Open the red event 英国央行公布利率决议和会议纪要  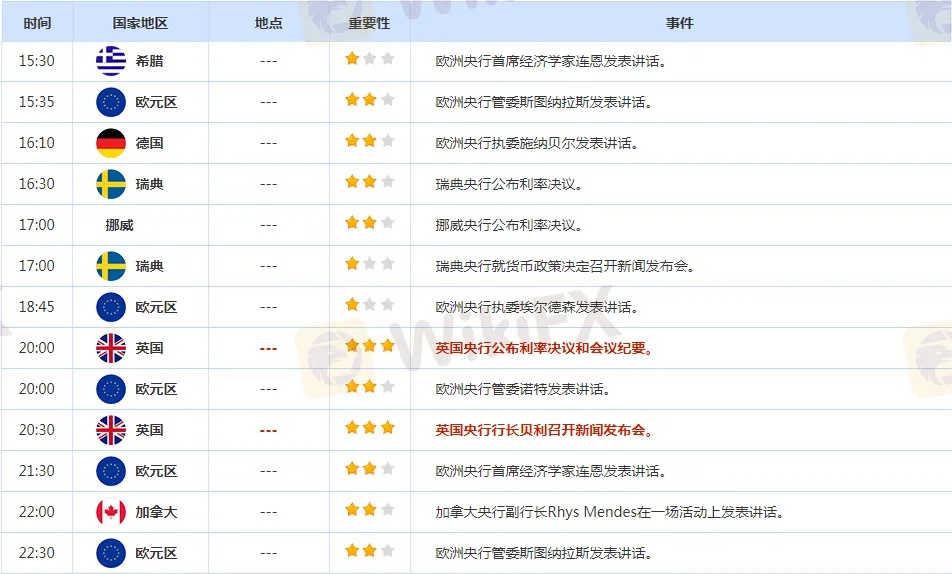pos(544,348)
